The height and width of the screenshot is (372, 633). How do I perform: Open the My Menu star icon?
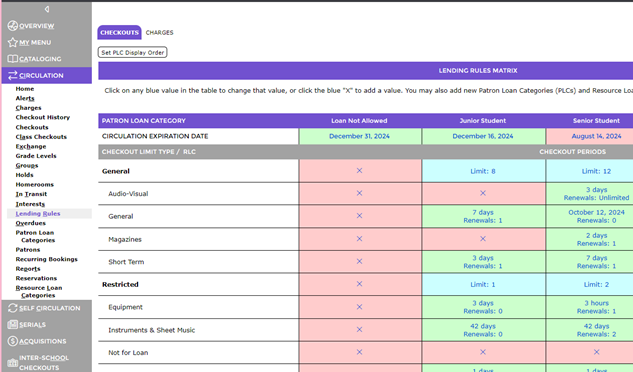[13, 42]
